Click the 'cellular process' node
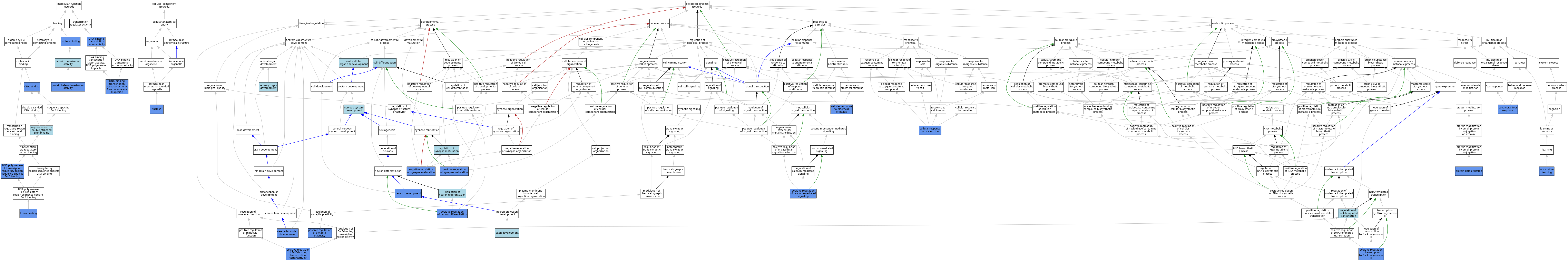The width and height of the screenshot is (1568, 261). (x=659, y=23)
